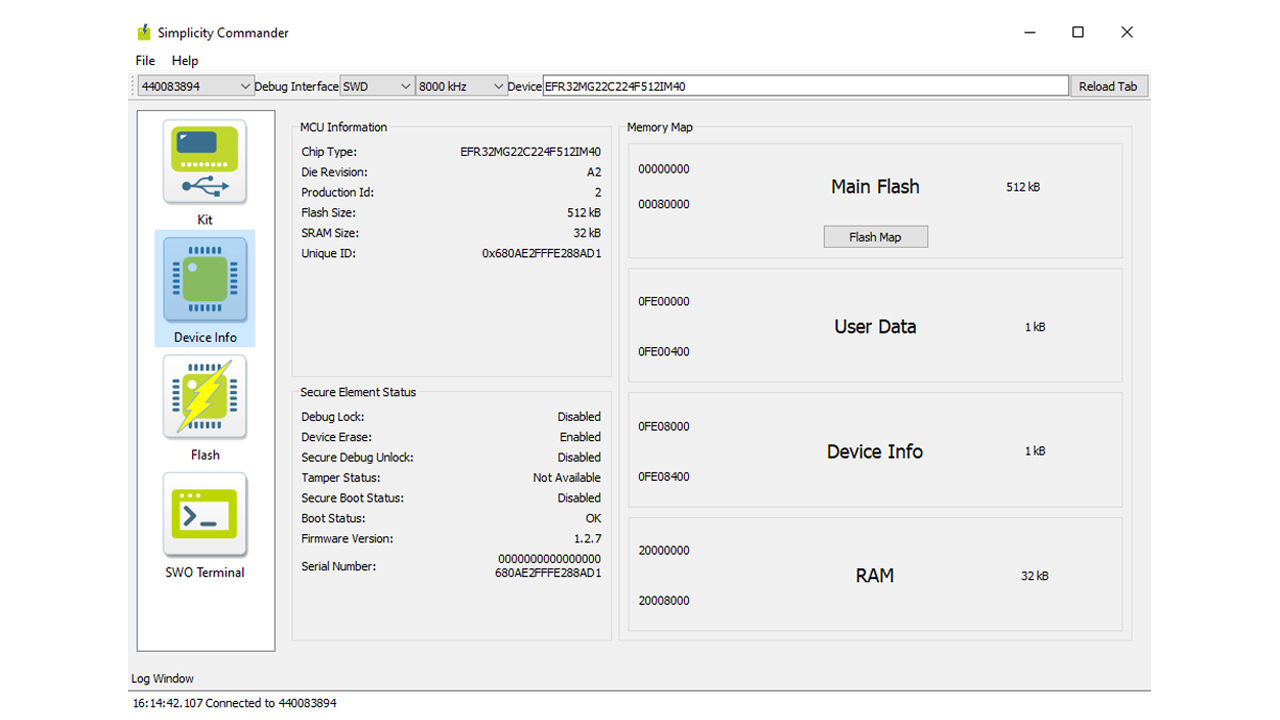Click the Debug Lock Disabled status
The image size is (1280, 720).
click(x=579, y=417)
